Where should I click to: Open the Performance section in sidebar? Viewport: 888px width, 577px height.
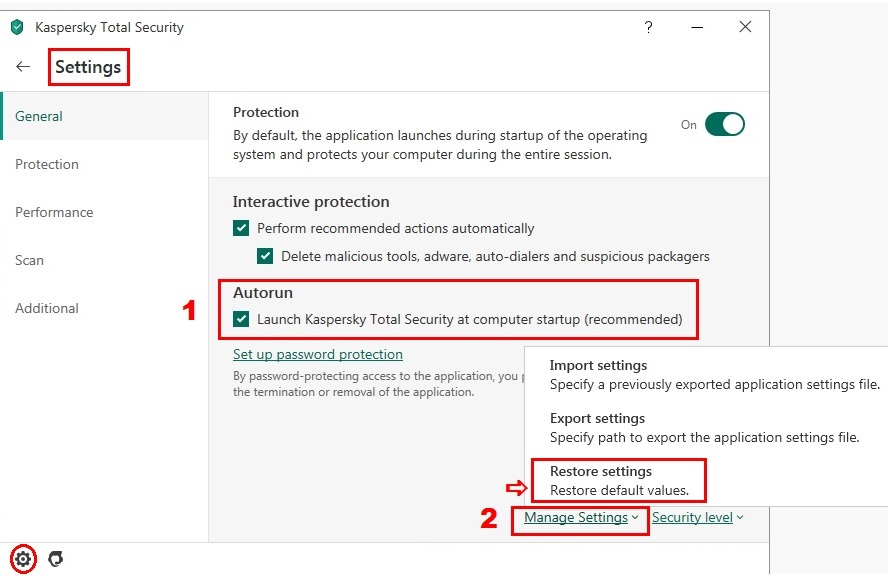[54, 212]
